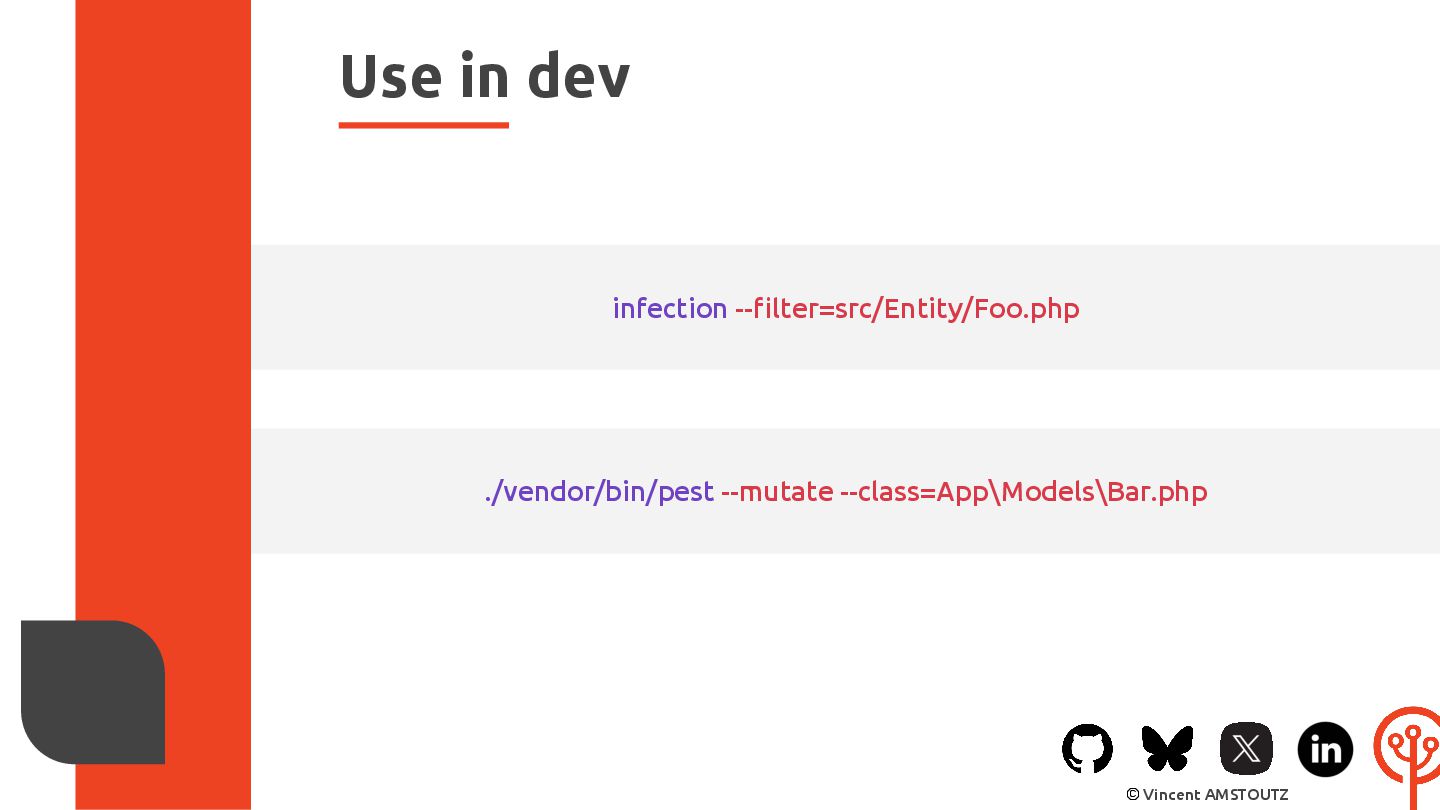Select the "App\Models\Bar.php" class value
Viewport: 1440px width, 810px height.
point(1072,492)
